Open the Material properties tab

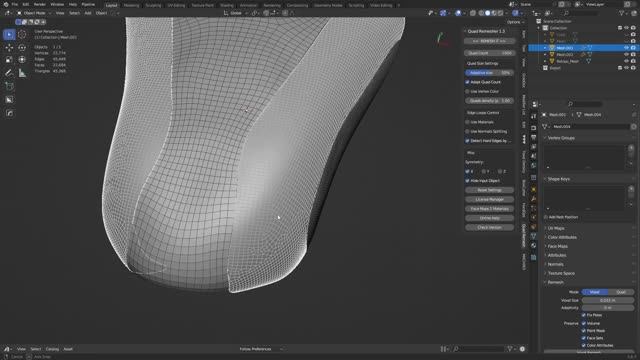tap(533, 246)
